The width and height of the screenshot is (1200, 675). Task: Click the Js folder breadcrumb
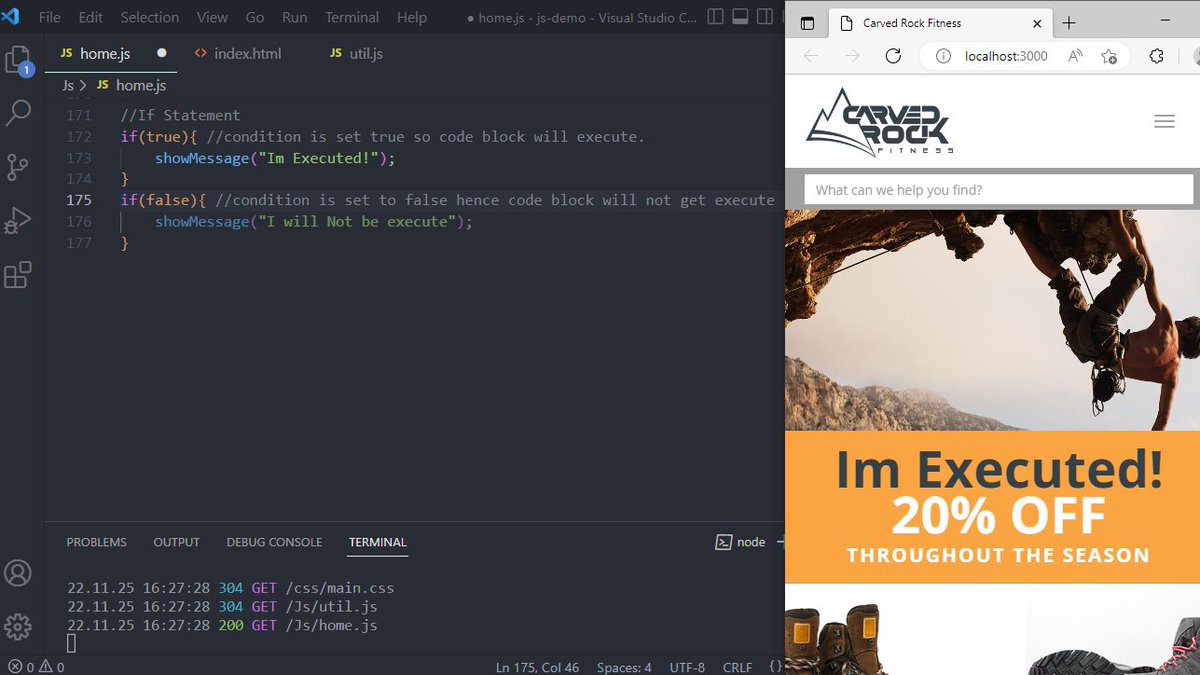point(68,86)
